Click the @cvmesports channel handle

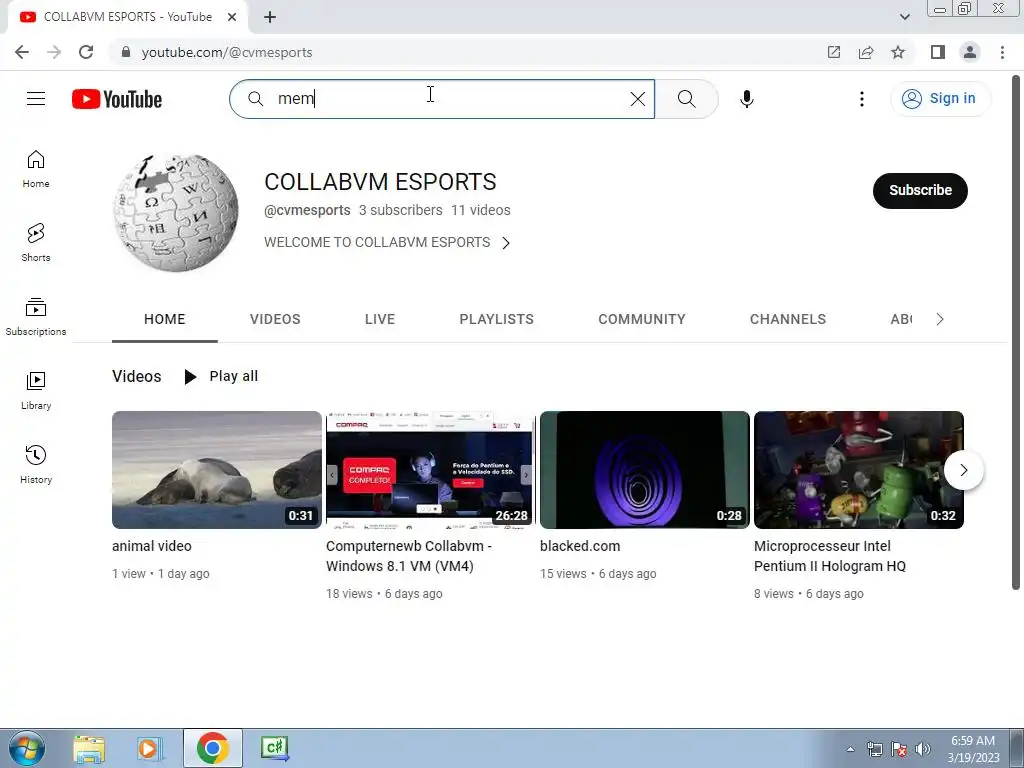307,210
